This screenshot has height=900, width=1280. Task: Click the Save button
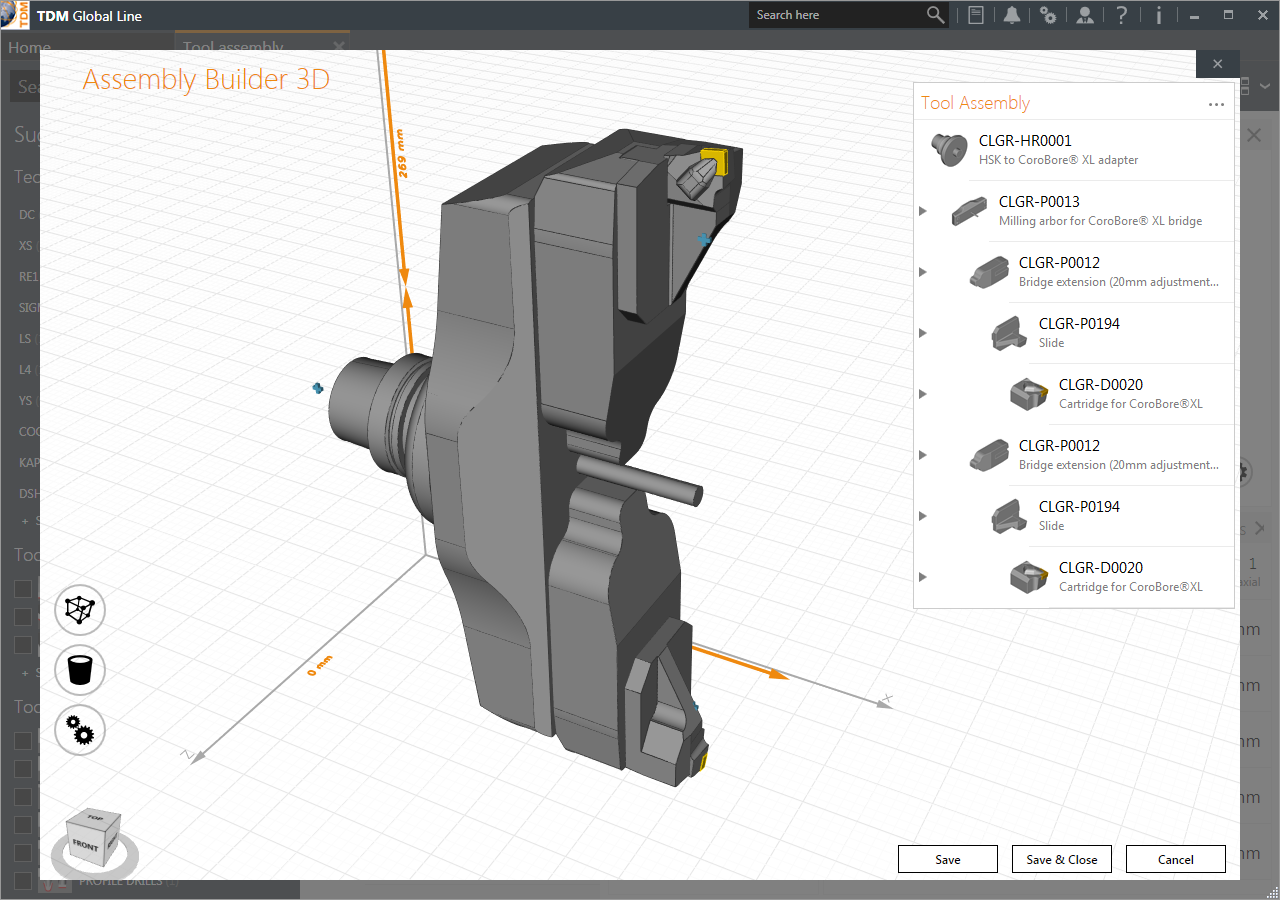coord(948,859)
